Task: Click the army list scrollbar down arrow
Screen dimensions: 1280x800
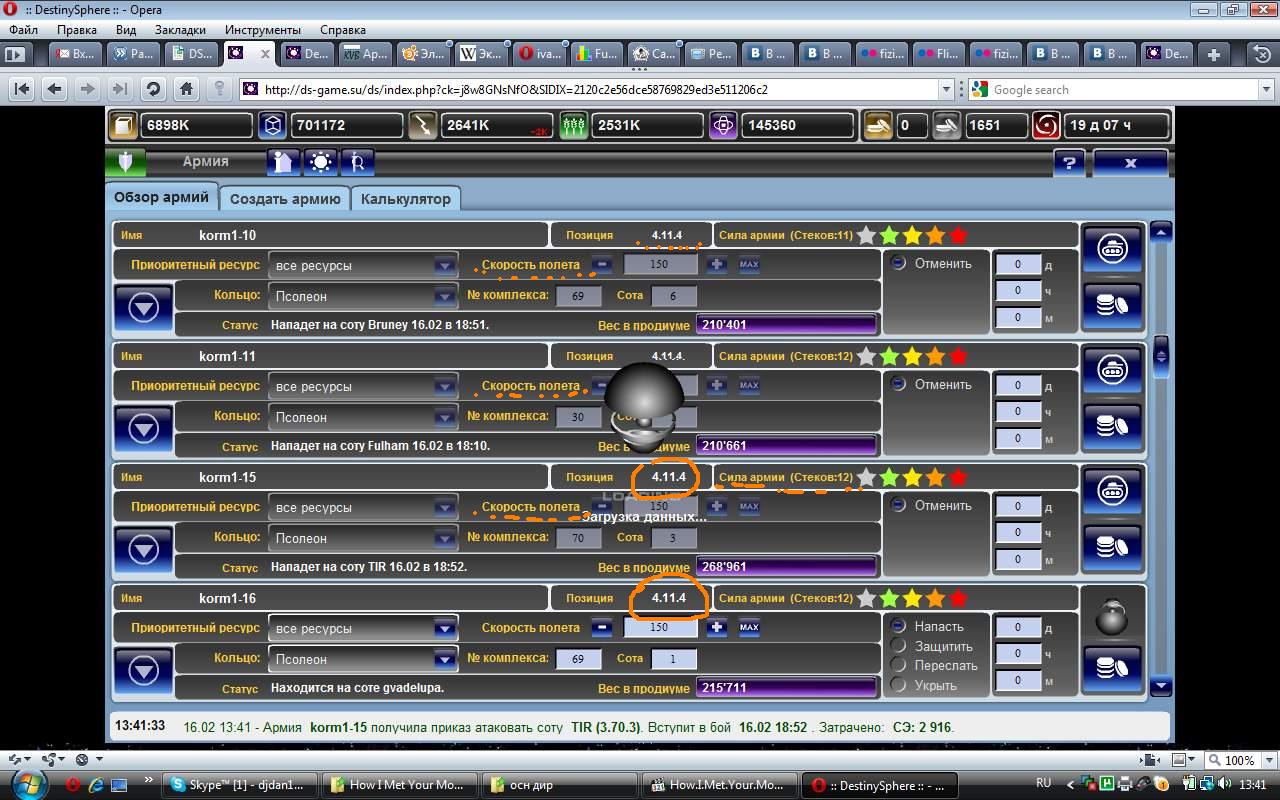Action: click(1160, 686)
